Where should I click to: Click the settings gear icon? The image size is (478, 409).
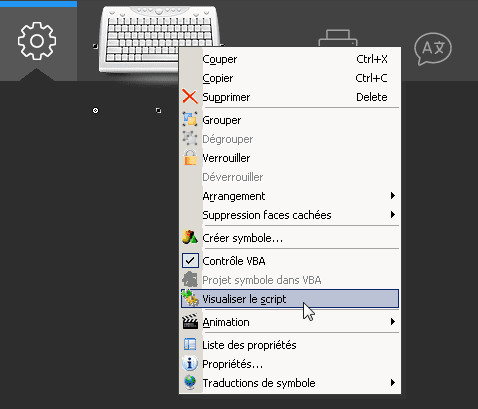point(37,41)
